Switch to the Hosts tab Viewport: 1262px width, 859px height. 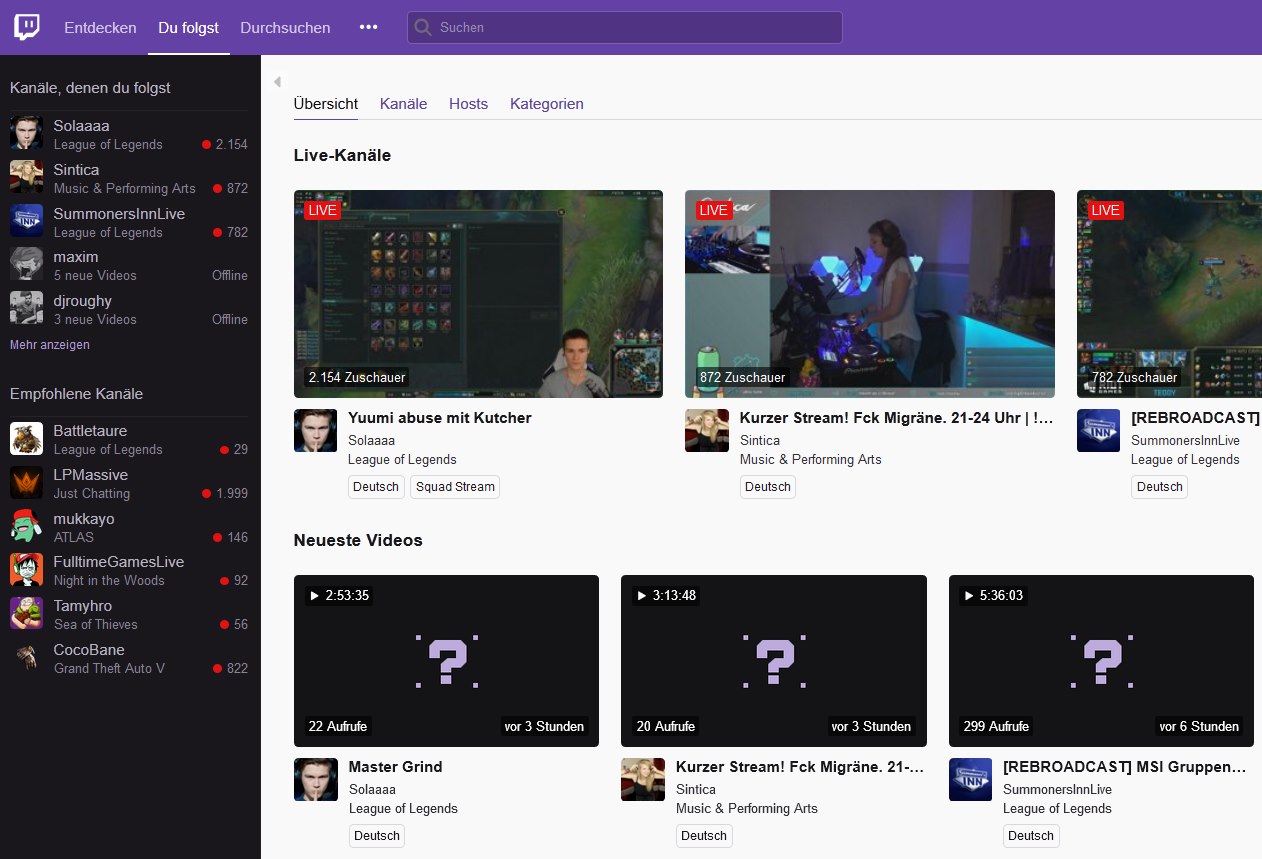point(468,104)
